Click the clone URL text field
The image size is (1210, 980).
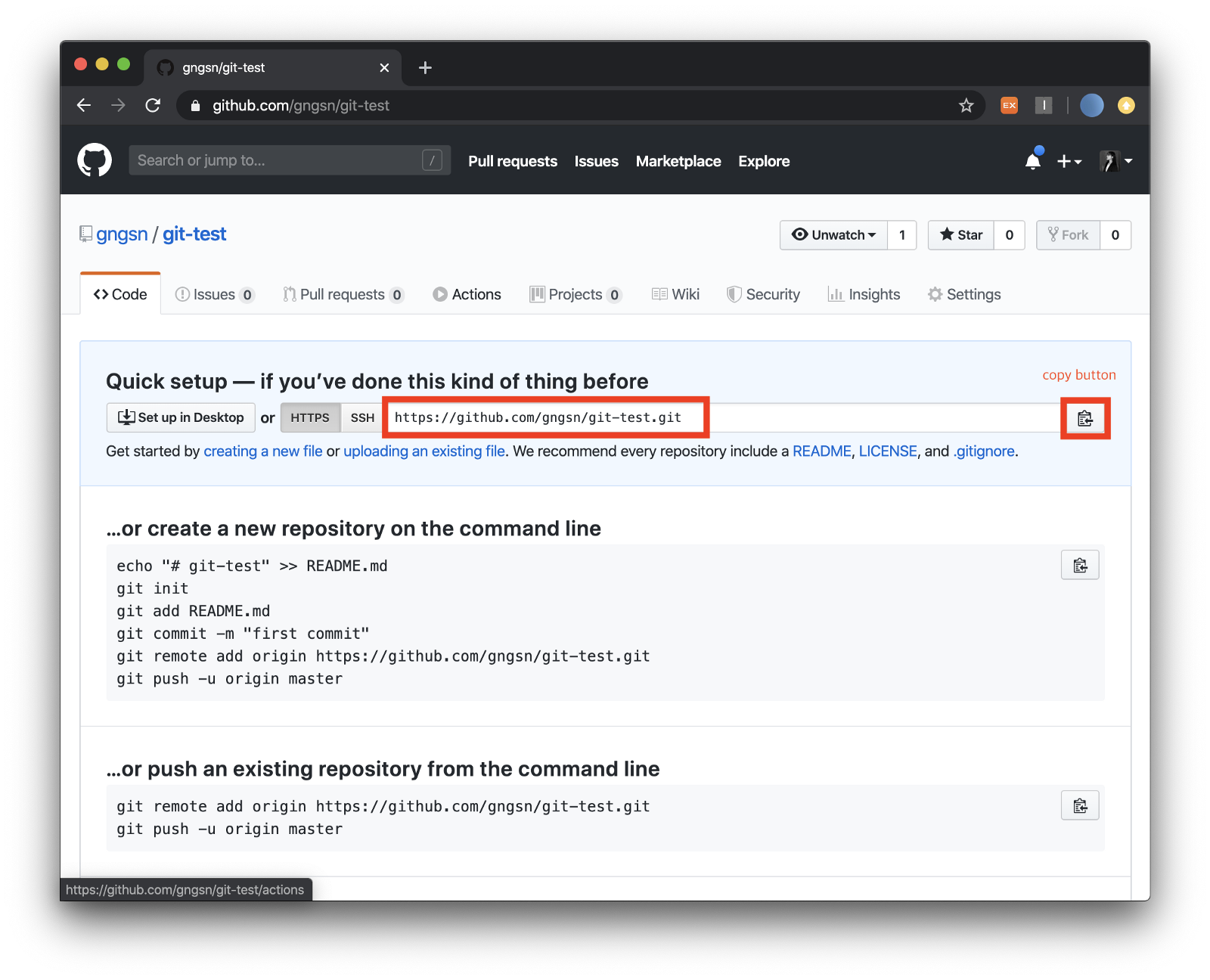pos(722,417)
